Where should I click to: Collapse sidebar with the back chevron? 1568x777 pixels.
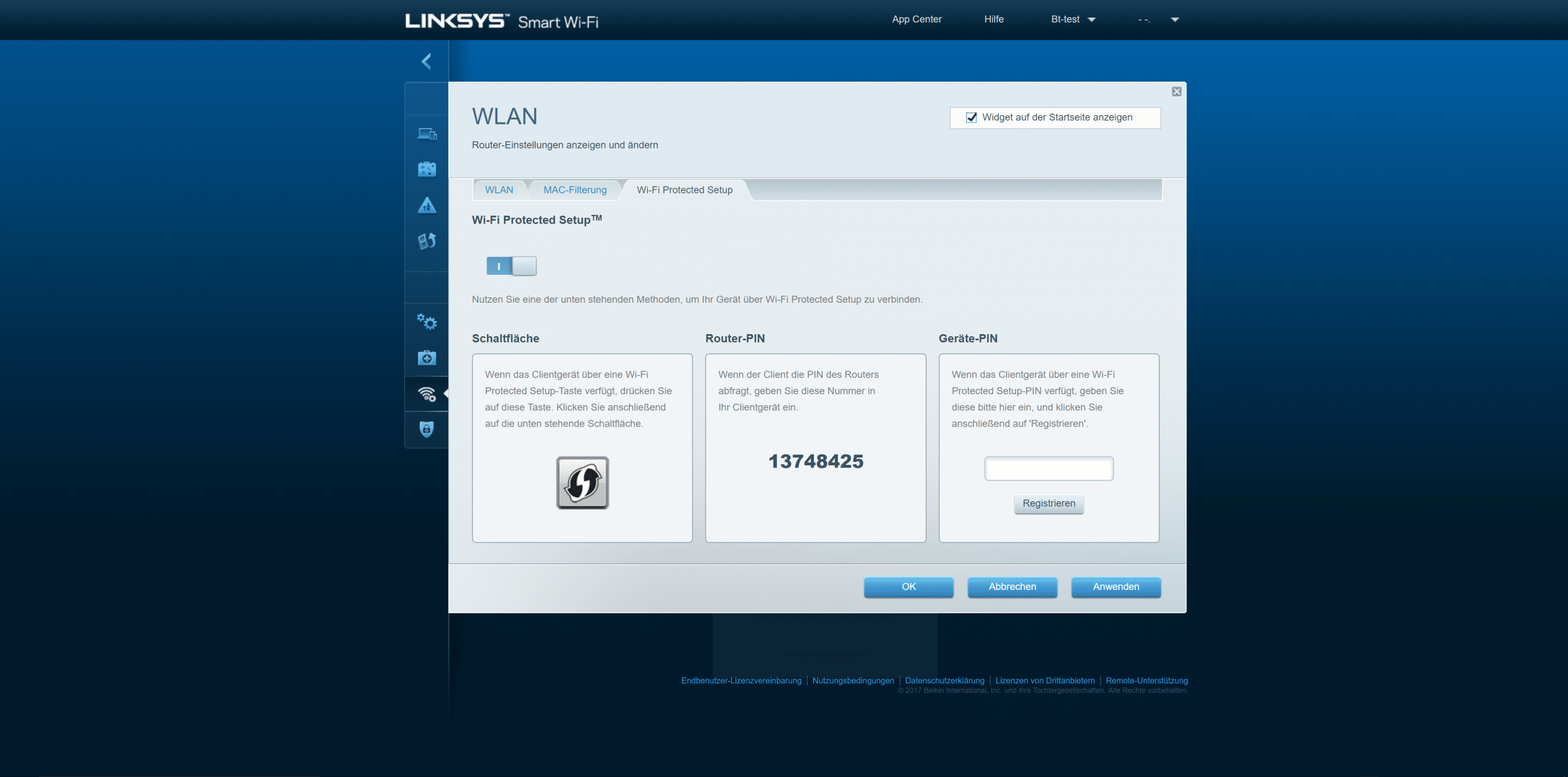click(x=426, y=61)
